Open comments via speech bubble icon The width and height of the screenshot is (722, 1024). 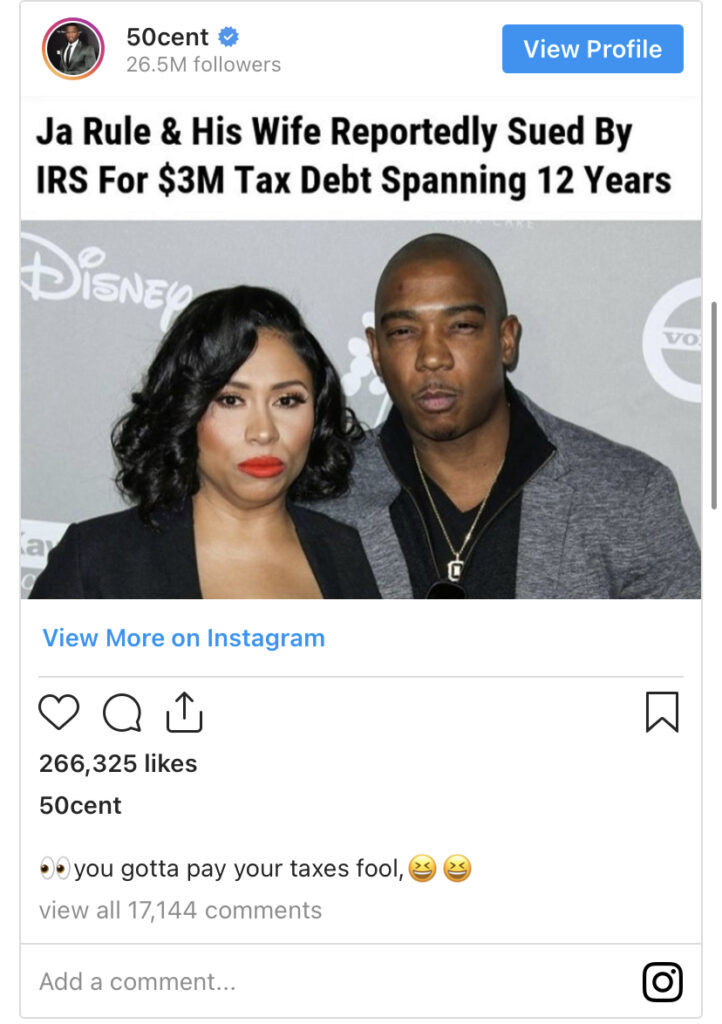122,712
